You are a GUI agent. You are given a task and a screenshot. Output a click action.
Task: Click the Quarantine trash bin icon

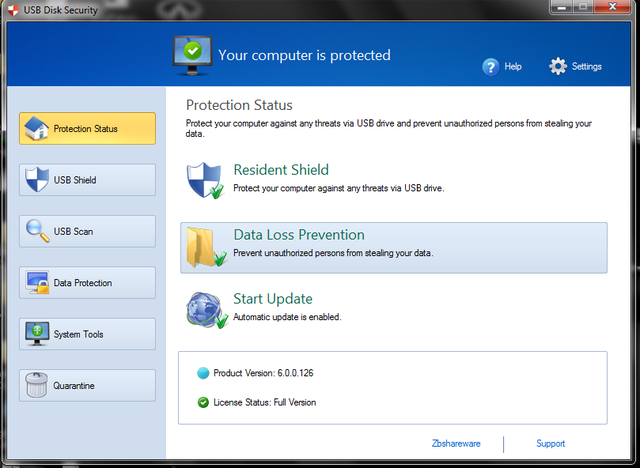click(x=36, y=385)
